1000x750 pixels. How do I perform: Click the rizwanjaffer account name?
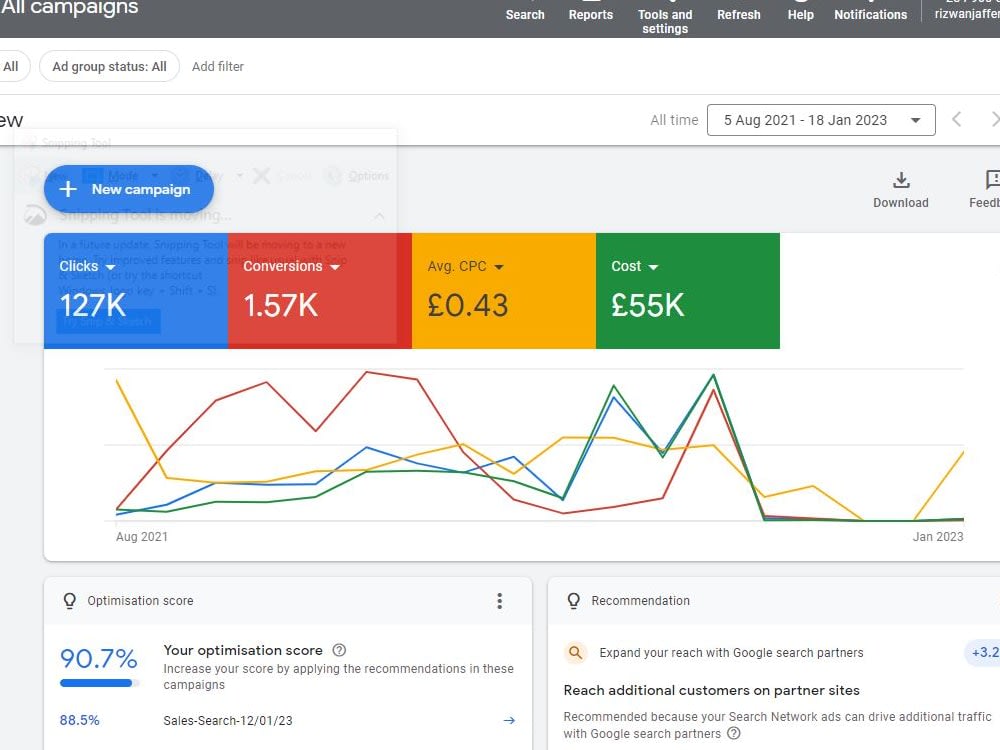click(967, 14)
